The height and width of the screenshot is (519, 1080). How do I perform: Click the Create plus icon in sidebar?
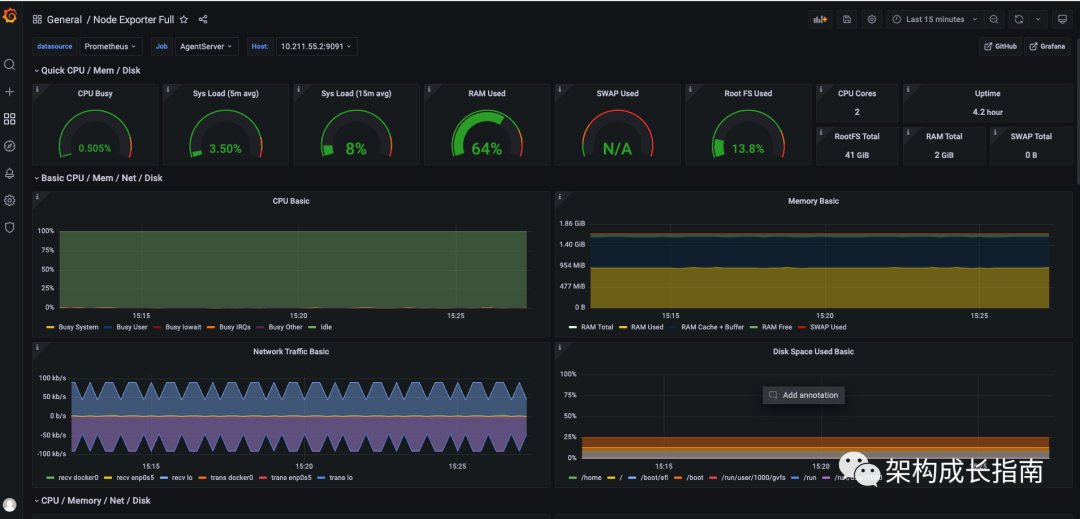pyautogui.click(x=10, y=92)
